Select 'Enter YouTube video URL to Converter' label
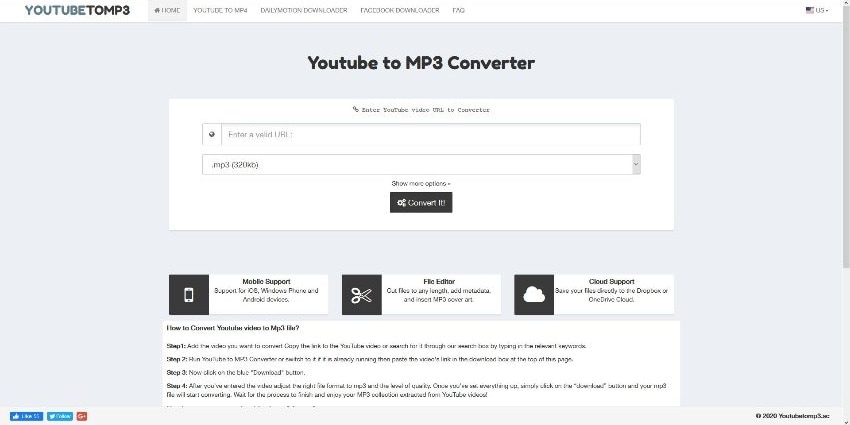 pyautogui.click(x=421, y=110)
